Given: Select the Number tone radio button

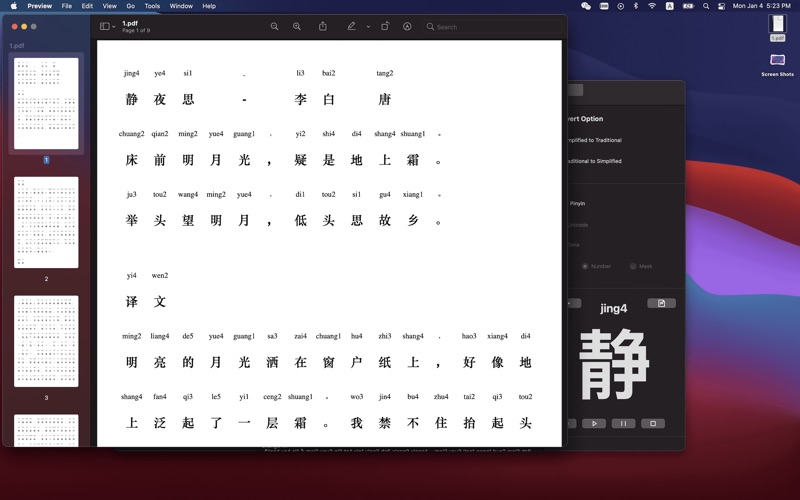Looking at the screenshot, I should click(x=586, y=266).
